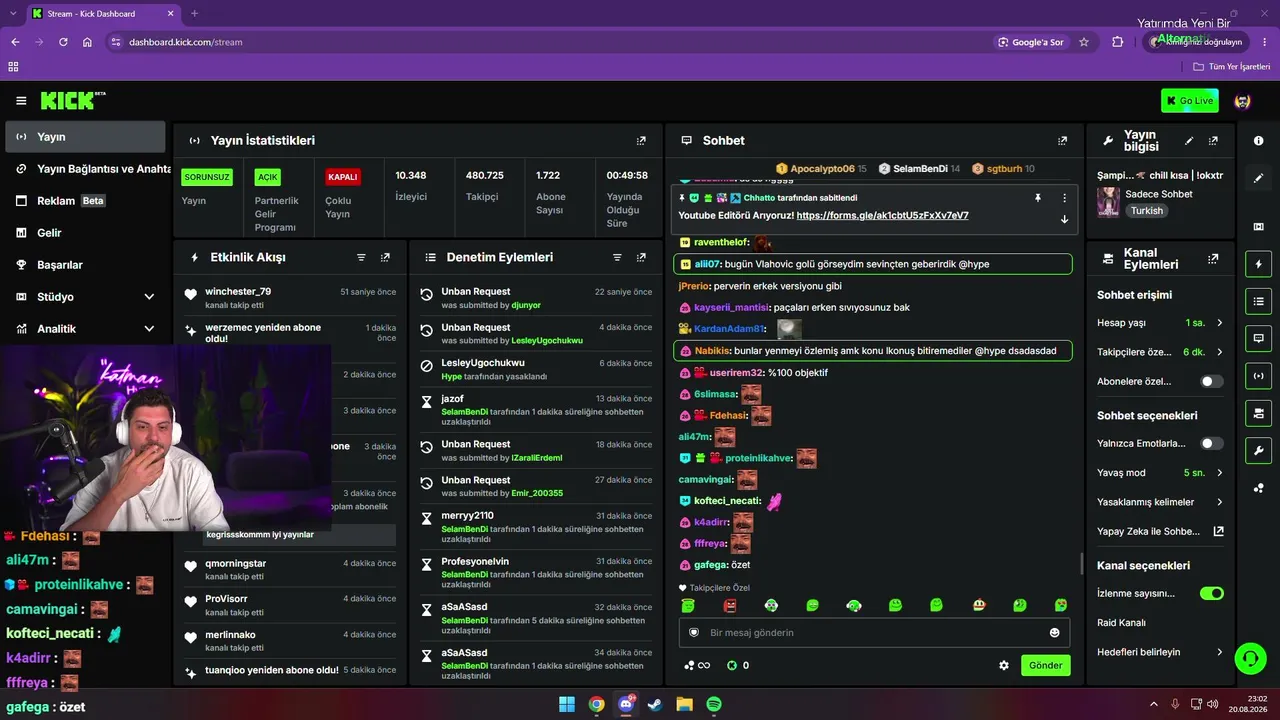This screenshot has width=1280, height=720.
Task: Filter the Denetim Eylemleri list
Action: point(618,257)
